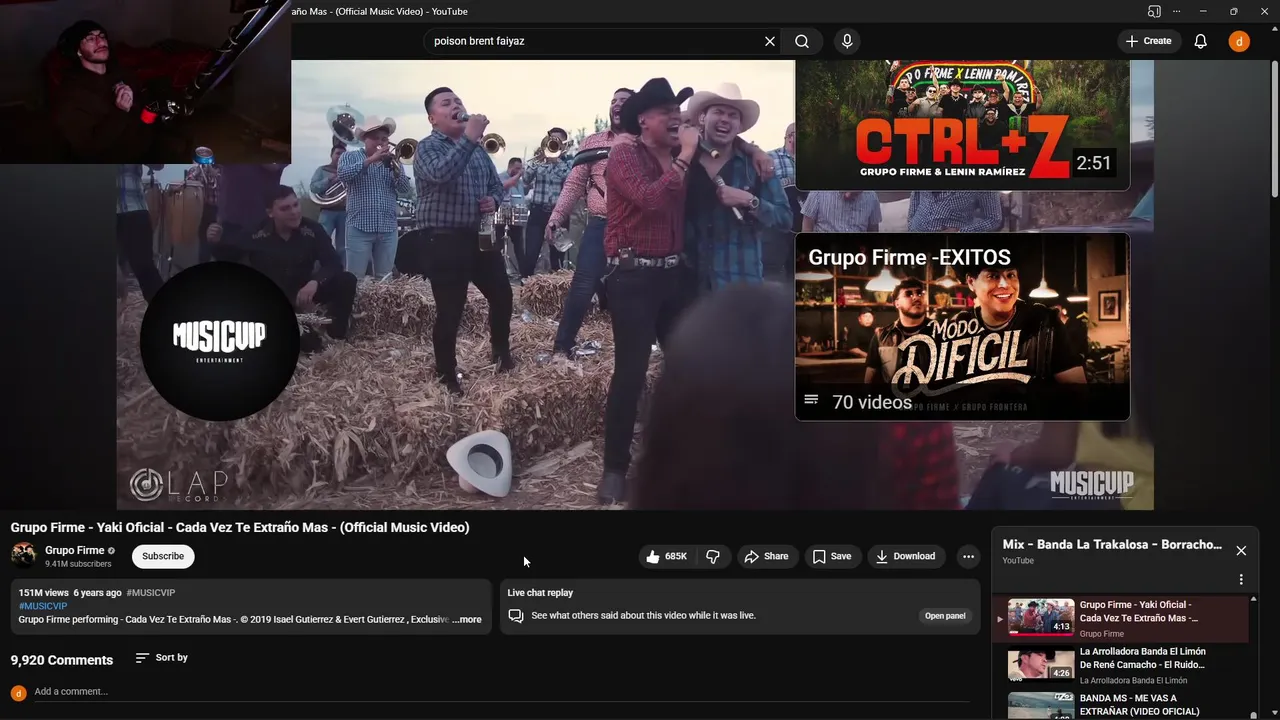The image size is (1280, 720).
Task: Dislike the video with thumbs down
Action: coord(713,556)
